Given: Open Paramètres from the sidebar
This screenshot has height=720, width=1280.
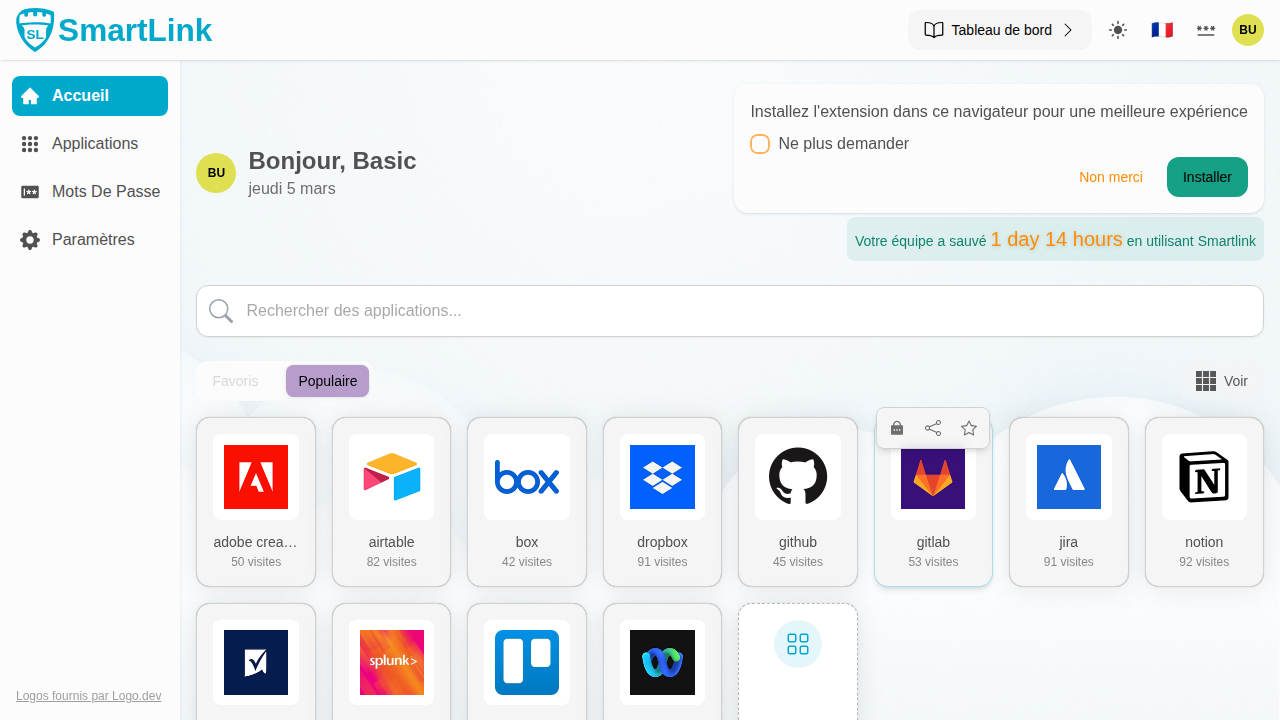Looking at the screenshot, I should 92,239.
